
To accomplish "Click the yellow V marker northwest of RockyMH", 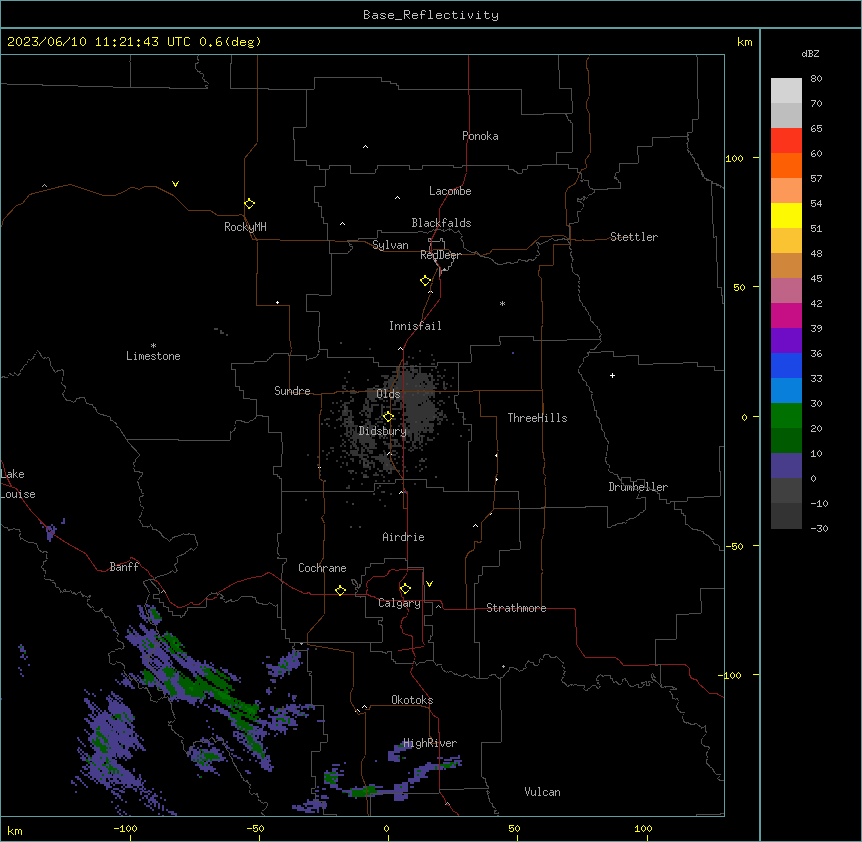I will coord(175,184).
